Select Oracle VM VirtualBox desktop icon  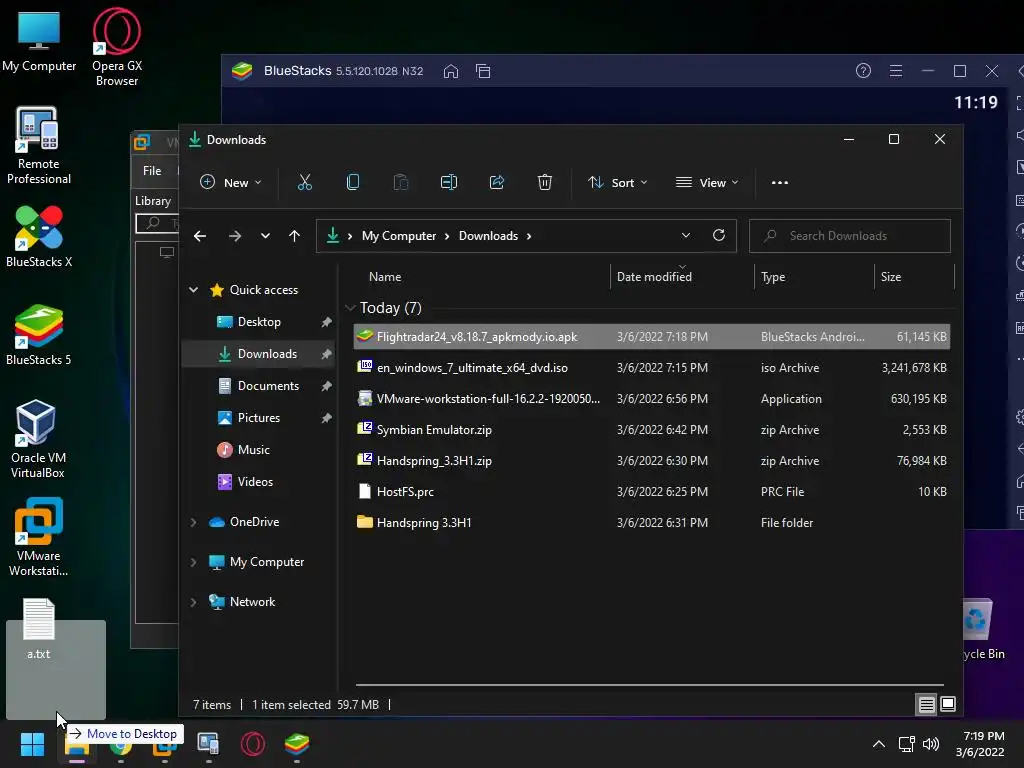click(38, 439)
